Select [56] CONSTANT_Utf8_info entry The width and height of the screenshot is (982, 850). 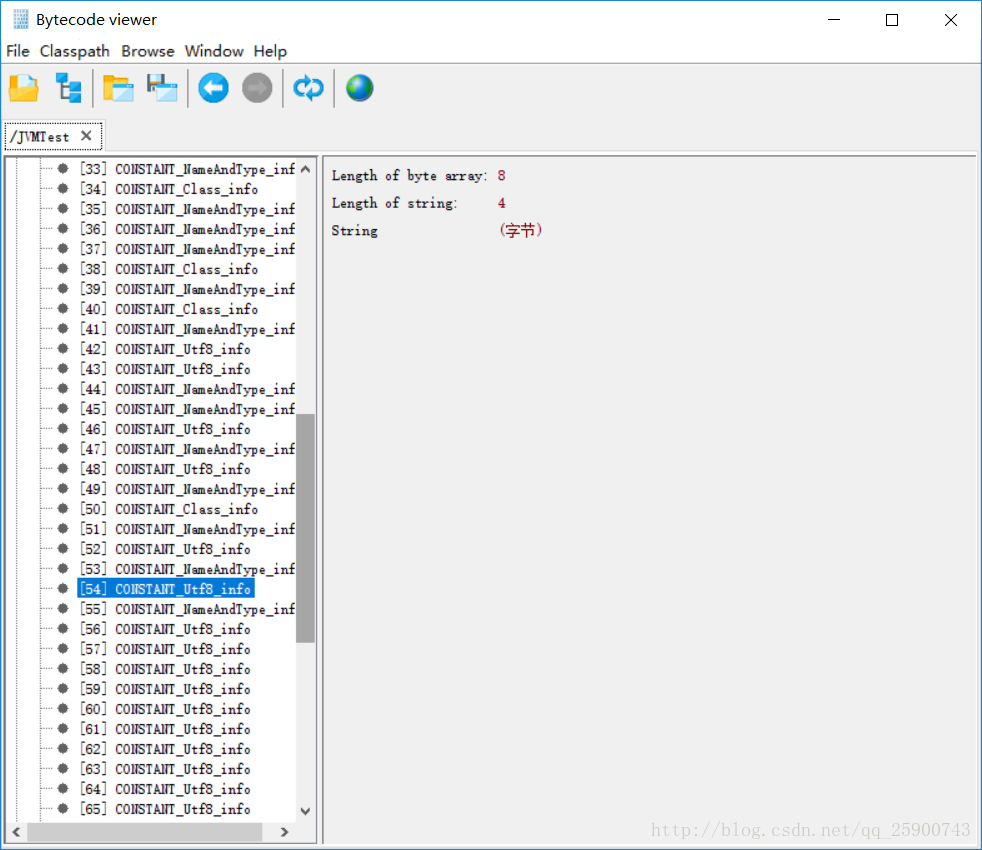coord(165,629)
